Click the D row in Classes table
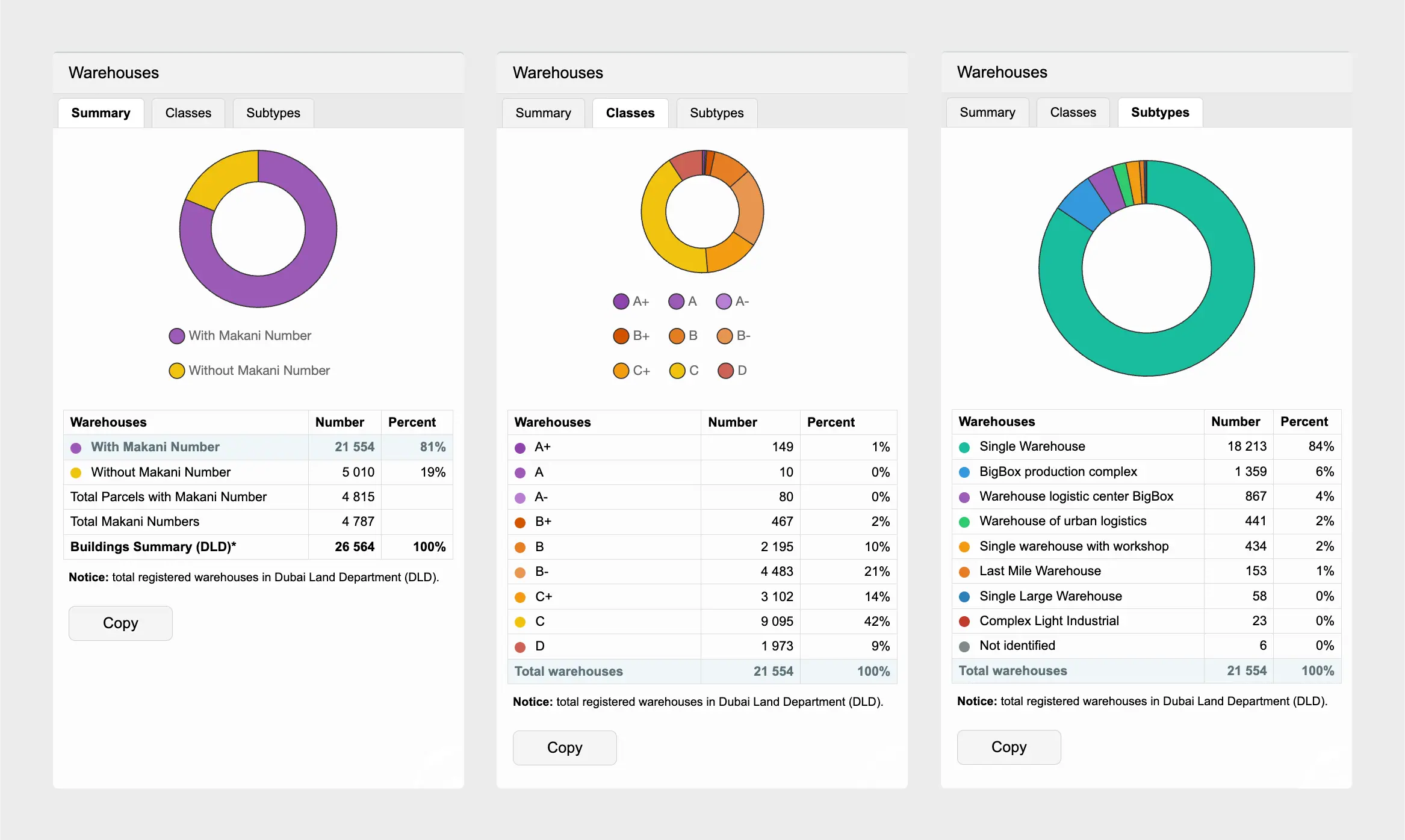 click(x=702, y=646)
